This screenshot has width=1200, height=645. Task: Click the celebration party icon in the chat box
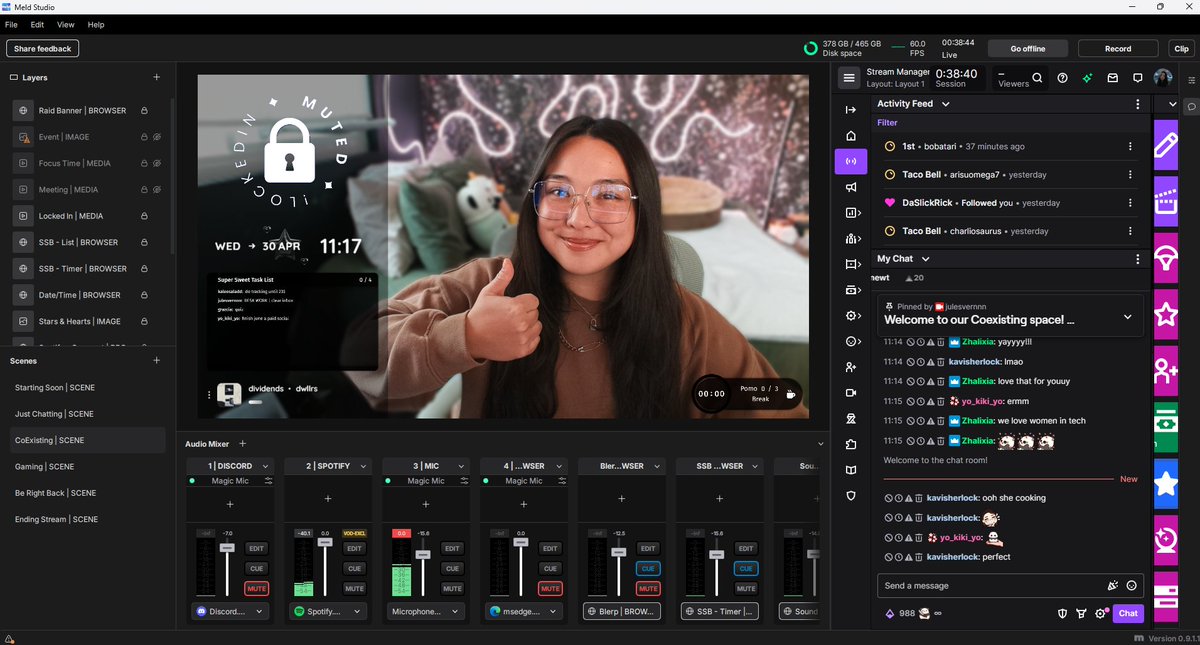(1112, 586)
